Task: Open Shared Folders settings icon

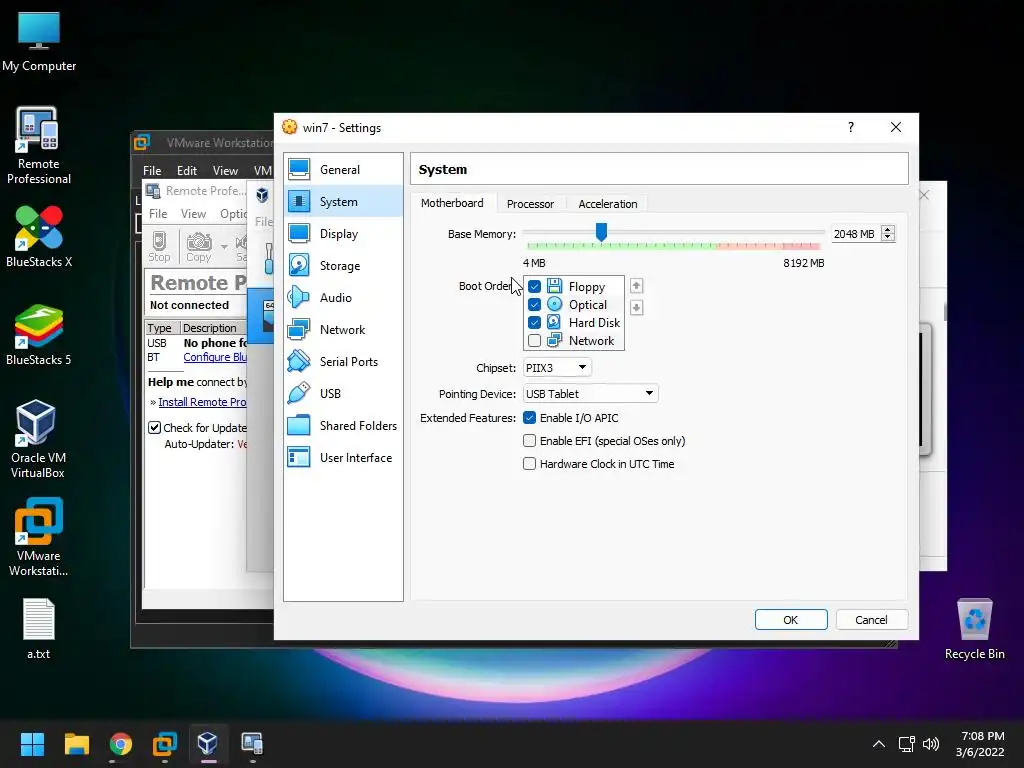Action: 299,425
